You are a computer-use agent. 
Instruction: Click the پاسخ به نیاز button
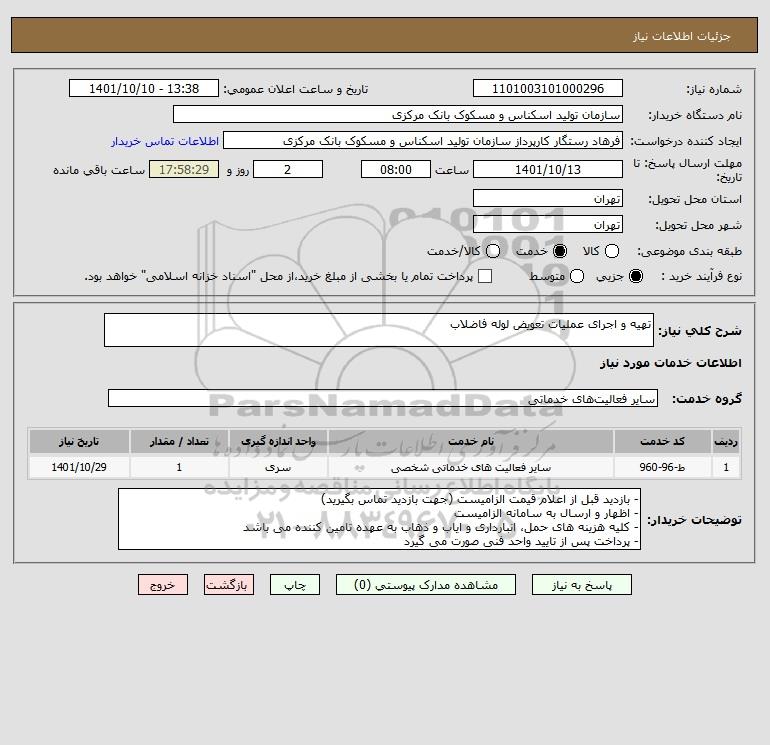[x=582, y=585]
